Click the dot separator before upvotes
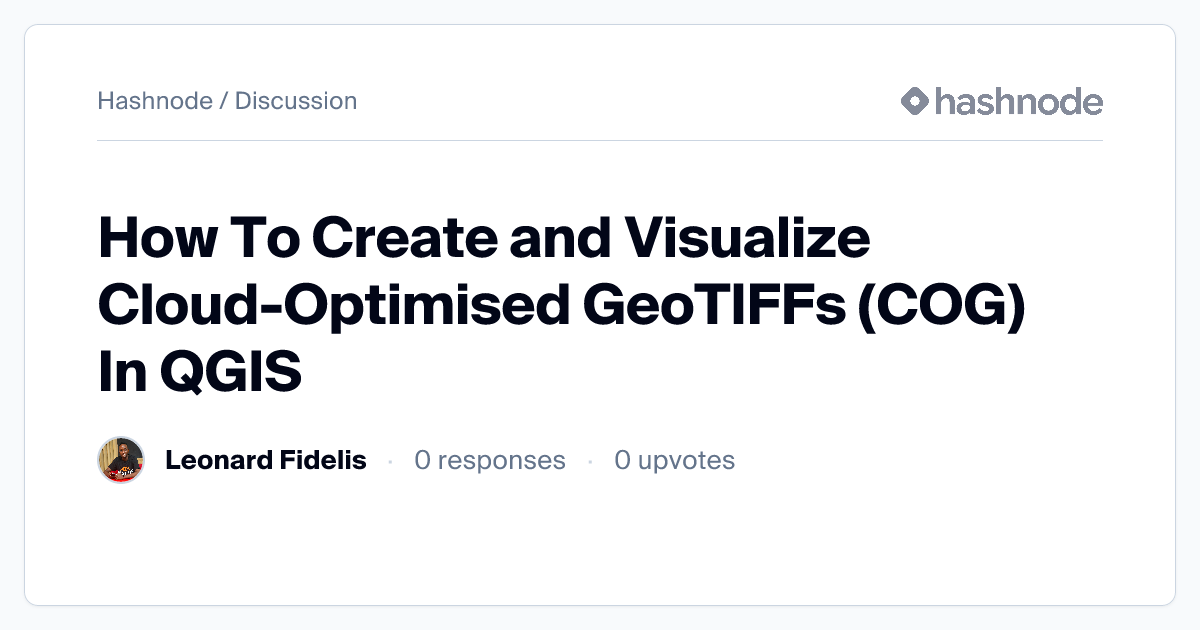 point(590,461)
